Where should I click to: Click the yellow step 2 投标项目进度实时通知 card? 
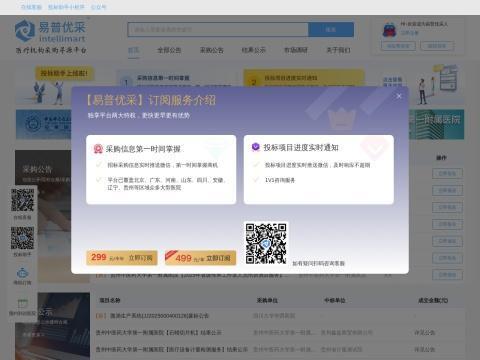coord(304,78)
